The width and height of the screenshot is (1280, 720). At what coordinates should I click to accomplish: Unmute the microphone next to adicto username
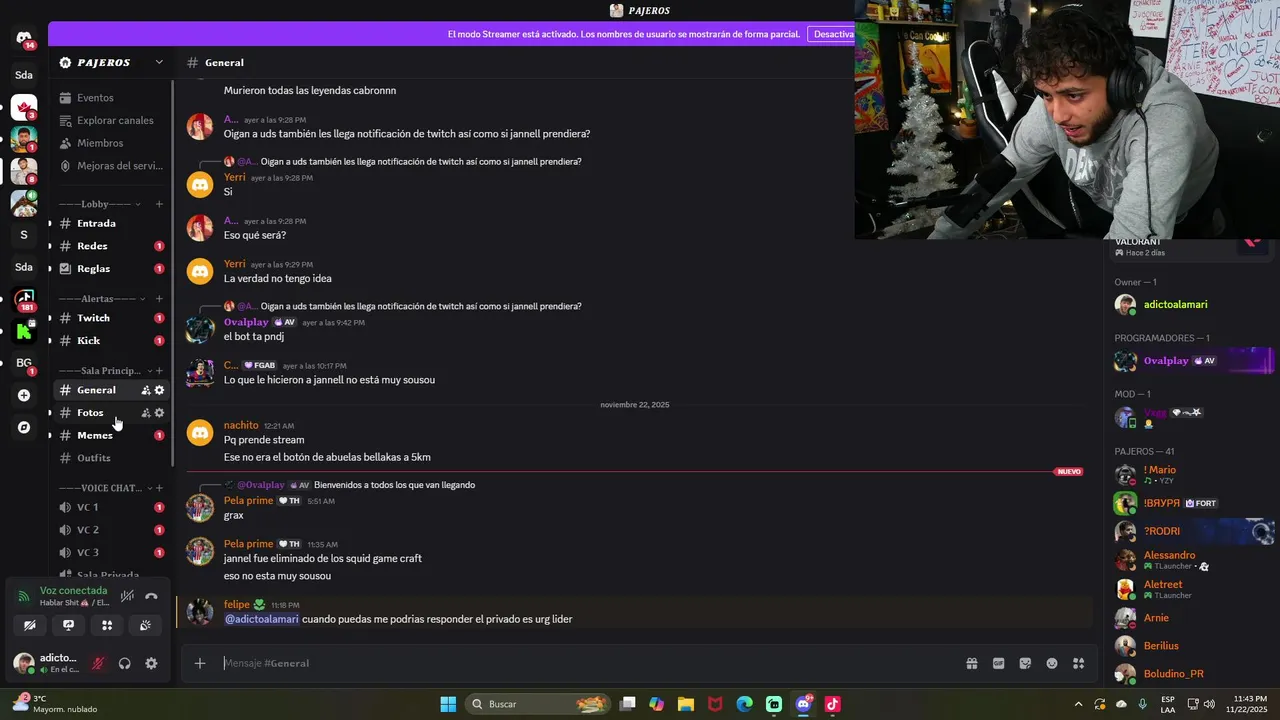pyautogui.click(x=98, y=663)
